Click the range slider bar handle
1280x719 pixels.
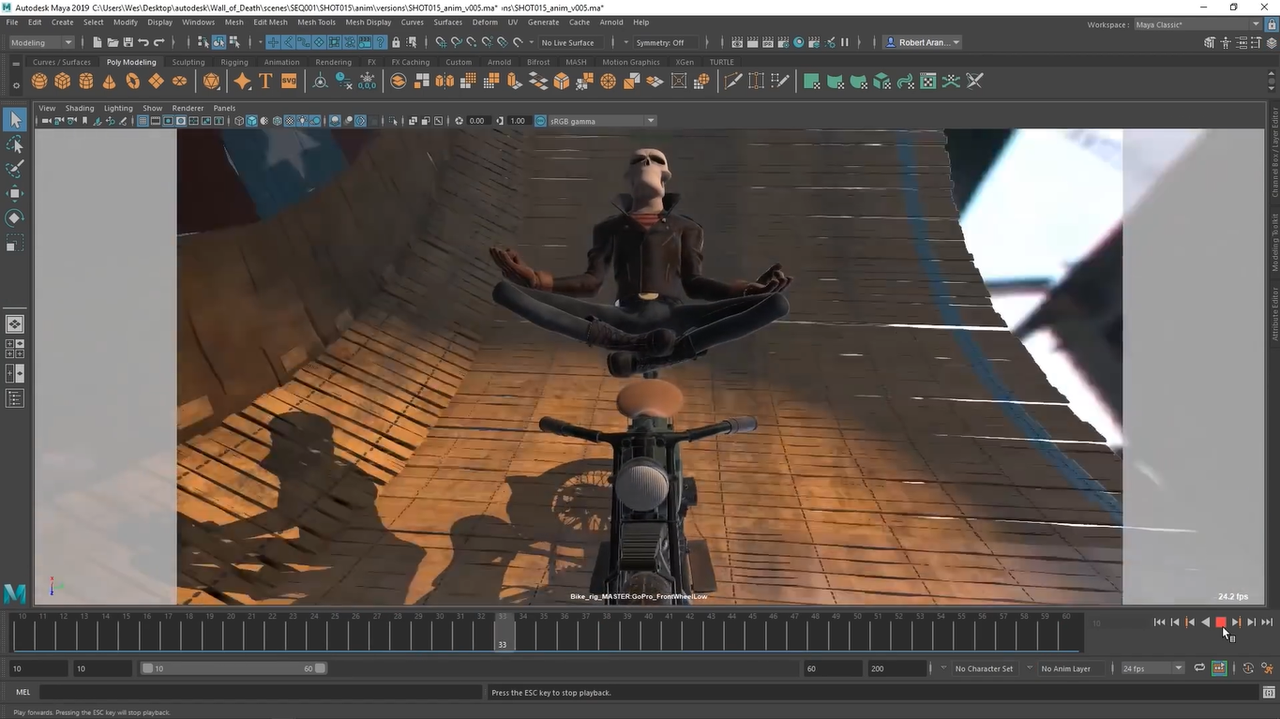pos(233,668)
